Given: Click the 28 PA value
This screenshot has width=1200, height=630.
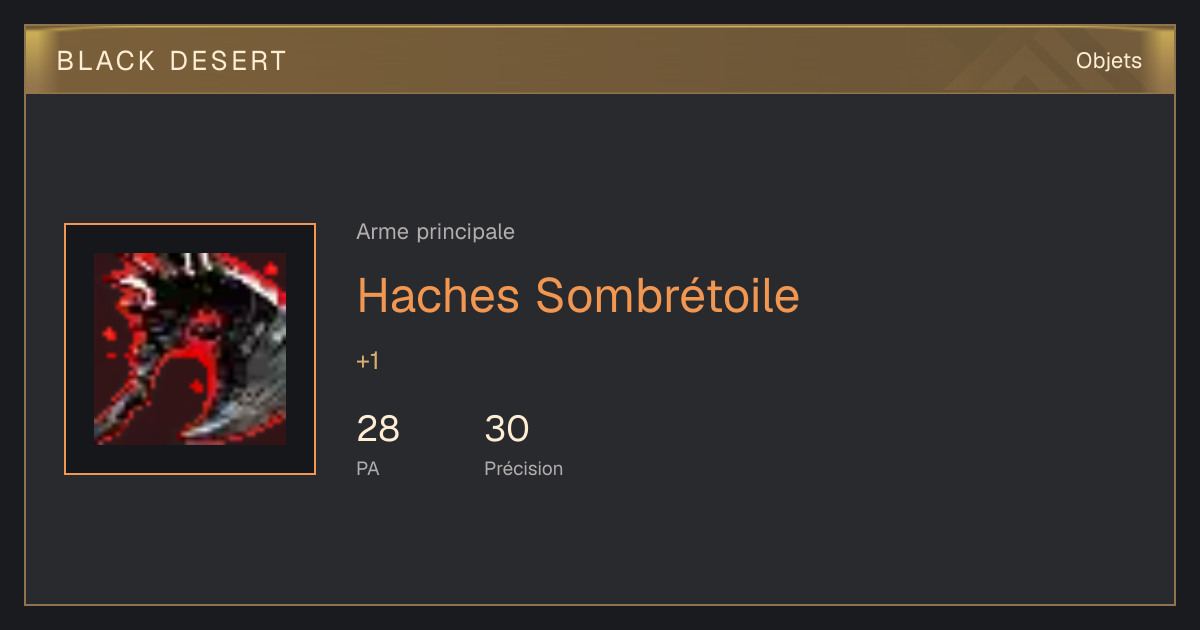Looking at the screenshot, I should (x=378, y=429).
